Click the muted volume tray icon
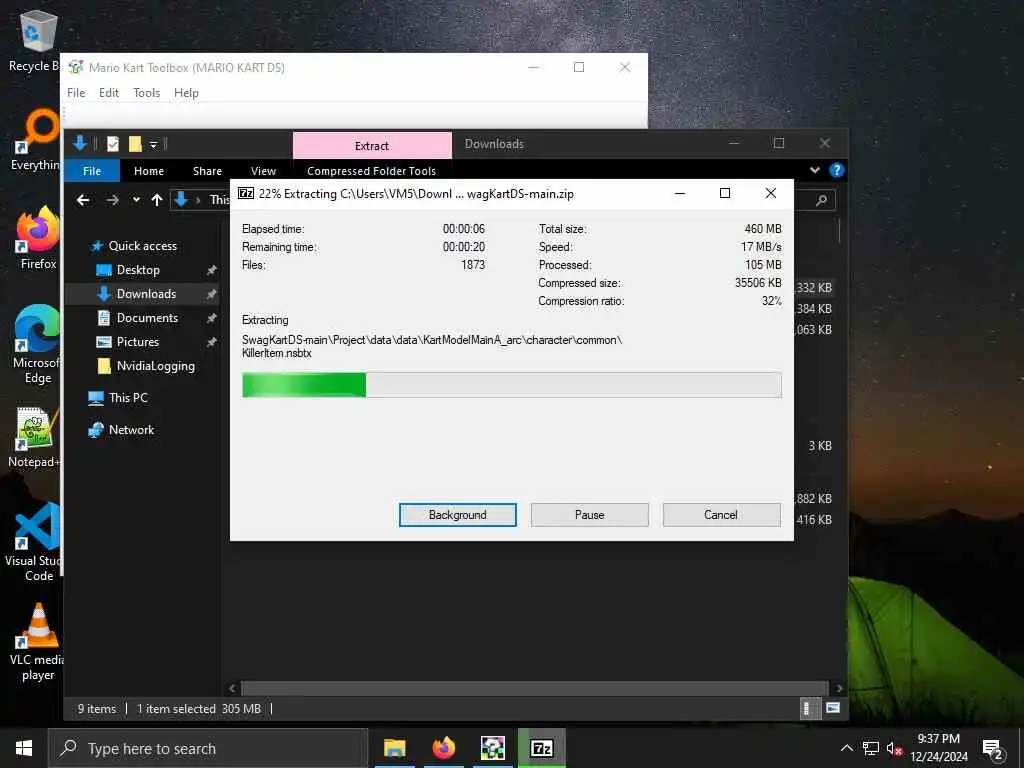The height and width of the screenshot is (768, 1024). (894, 748)
